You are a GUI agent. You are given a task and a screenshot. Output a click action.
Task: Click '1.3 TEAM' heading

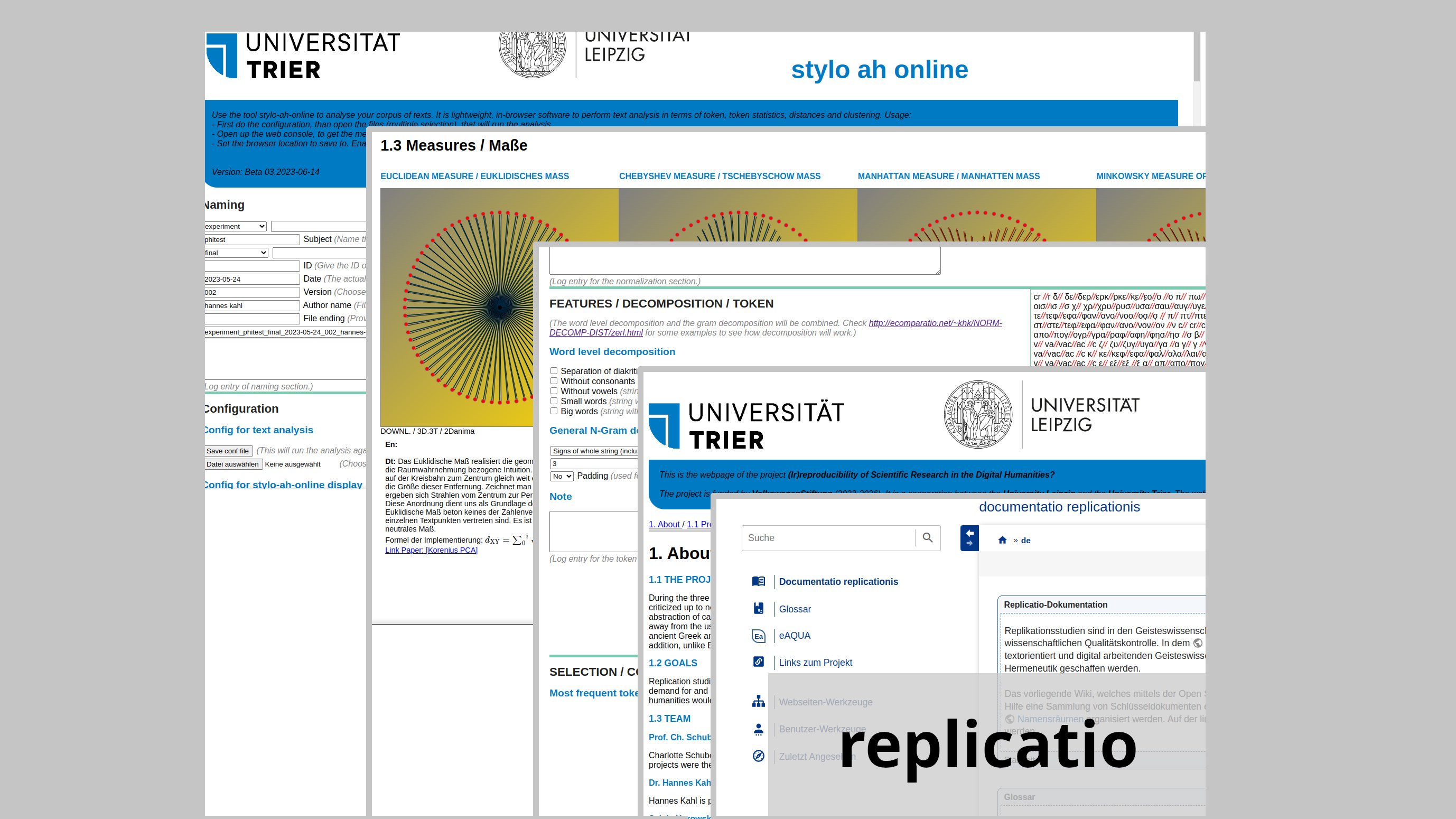coord(669,719)
